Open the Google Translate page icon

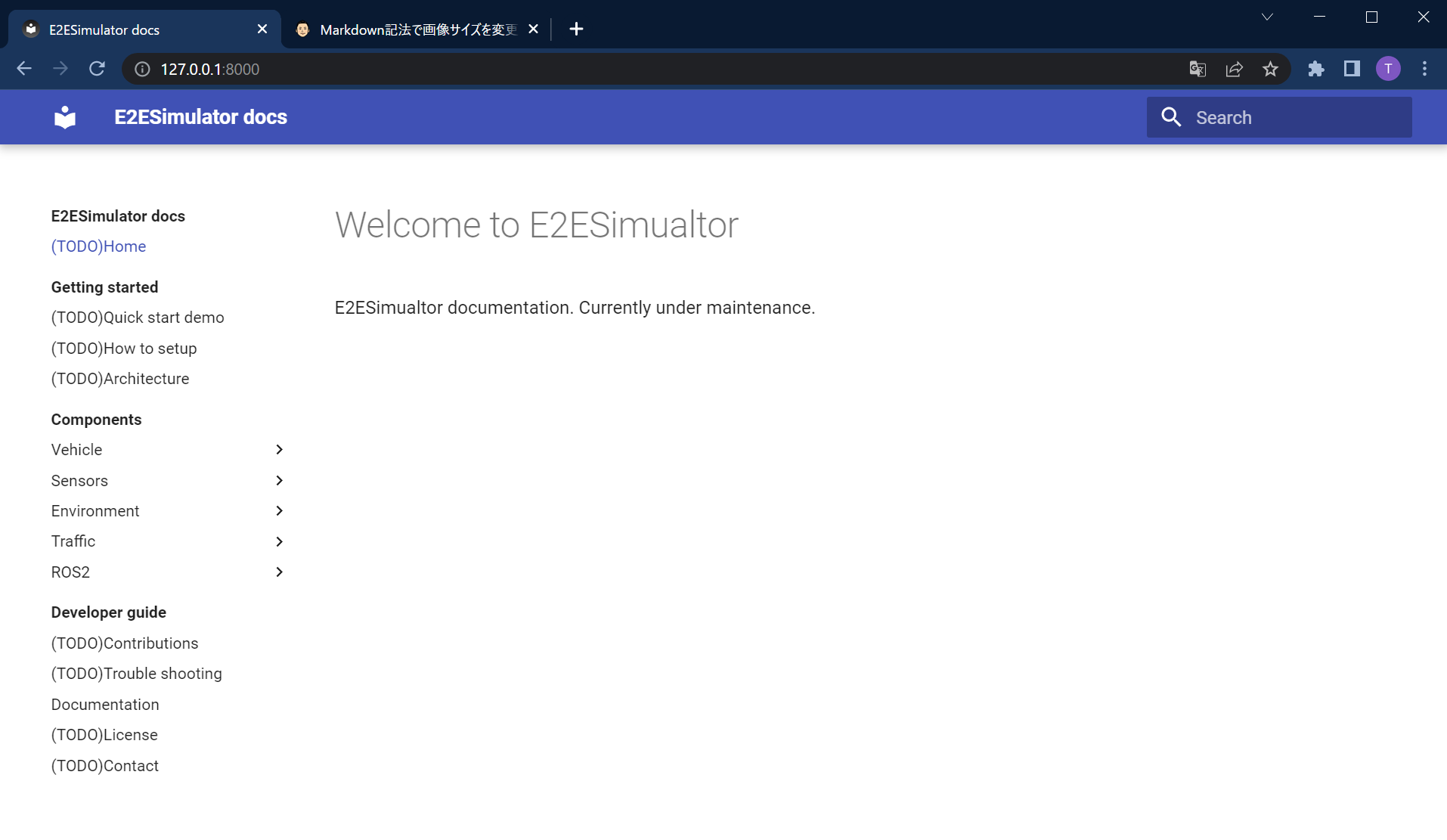1197,70
